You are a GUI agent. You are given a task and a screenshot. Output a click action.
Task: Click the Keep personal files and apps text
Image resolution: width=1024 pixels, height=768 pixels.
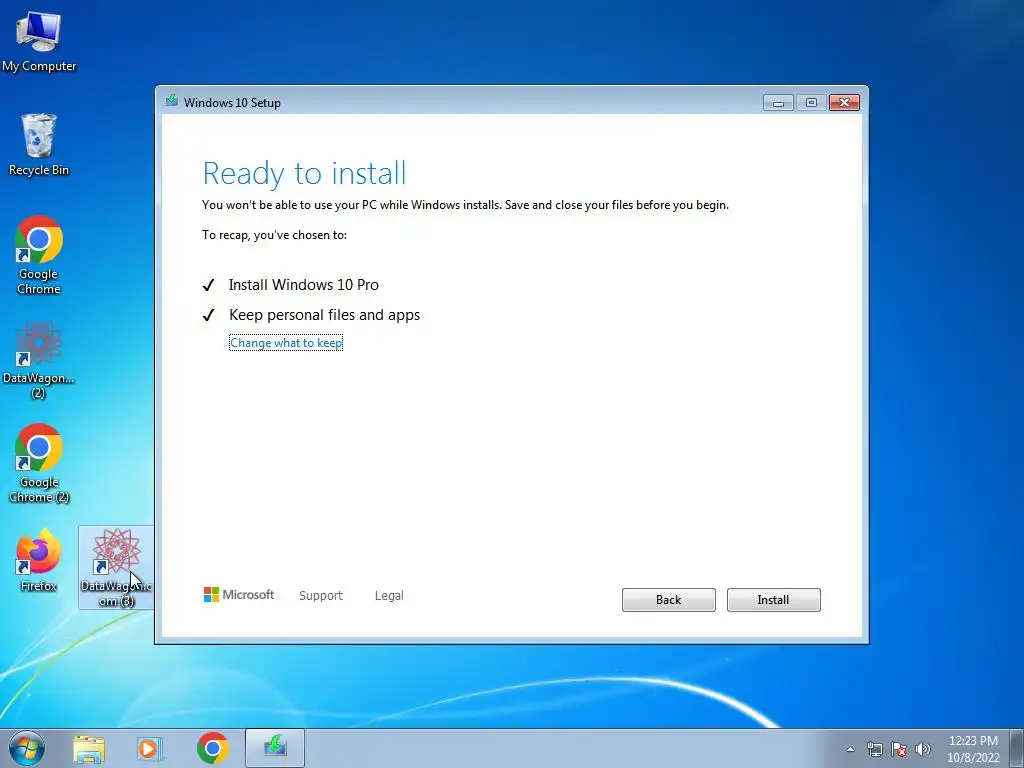325,315
